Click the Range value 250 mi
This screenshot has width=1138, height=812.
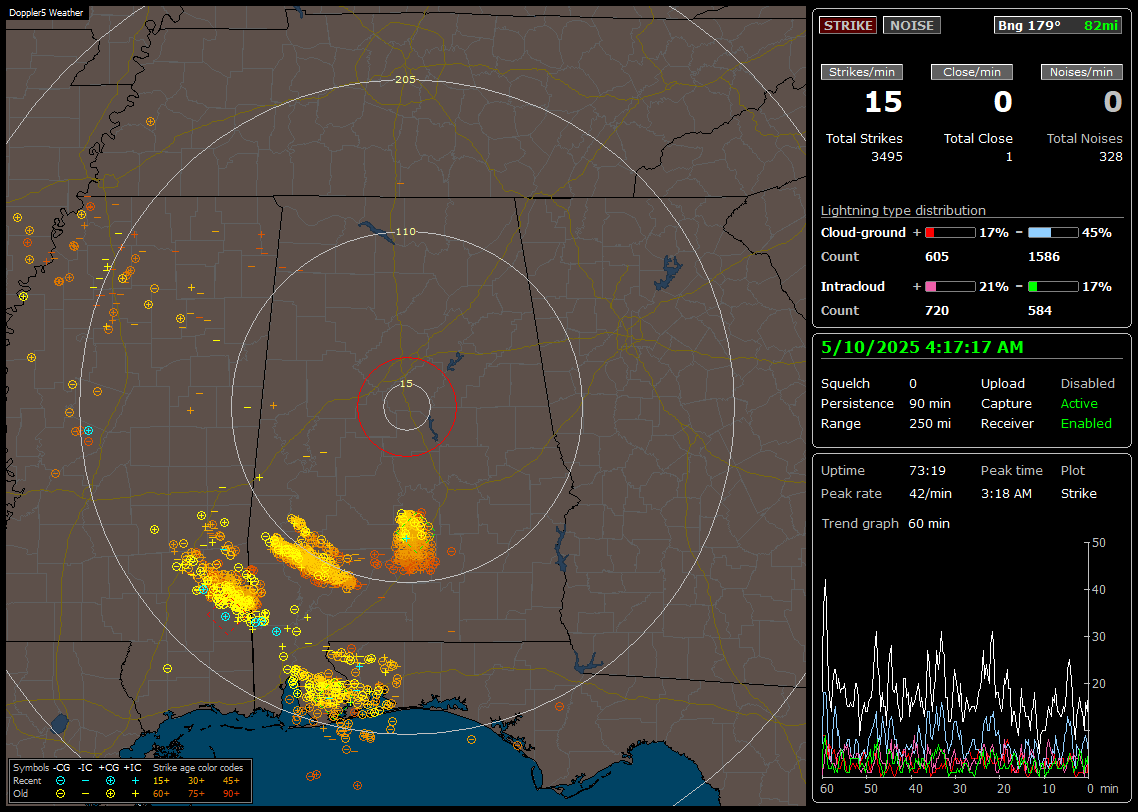pos(930,424)
